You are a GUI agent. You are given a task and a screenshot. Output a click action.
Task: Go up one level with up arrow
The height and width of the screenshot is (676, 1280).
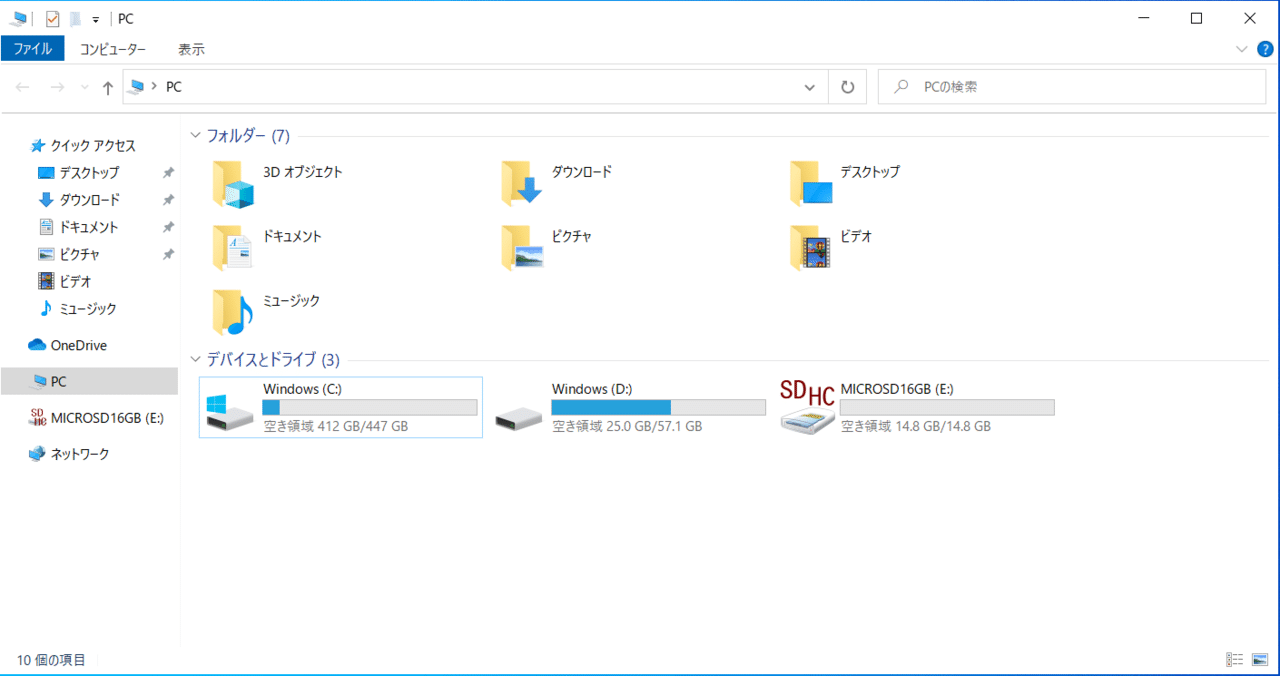108,88
